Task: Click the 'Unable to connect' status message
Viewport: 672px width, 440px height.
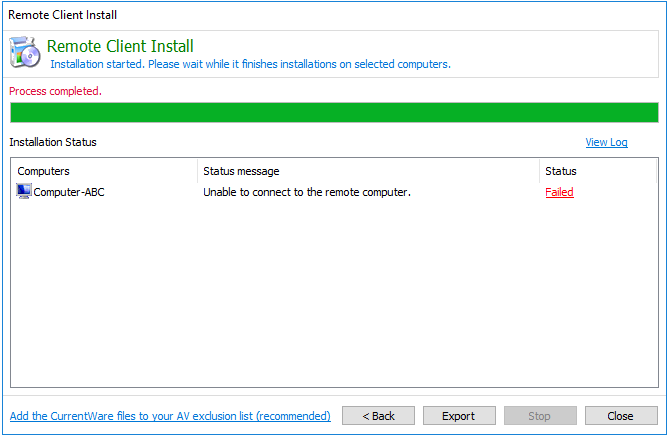Action: (307, 192)
